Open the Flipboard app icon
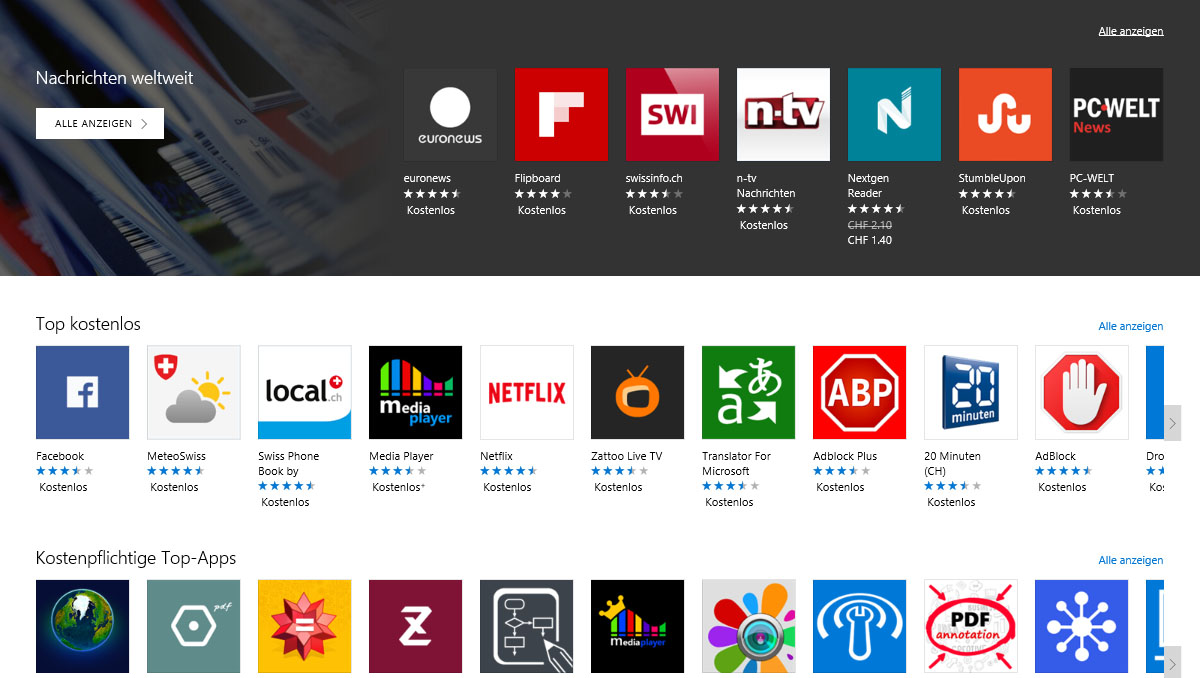 (x=561, y=114)
